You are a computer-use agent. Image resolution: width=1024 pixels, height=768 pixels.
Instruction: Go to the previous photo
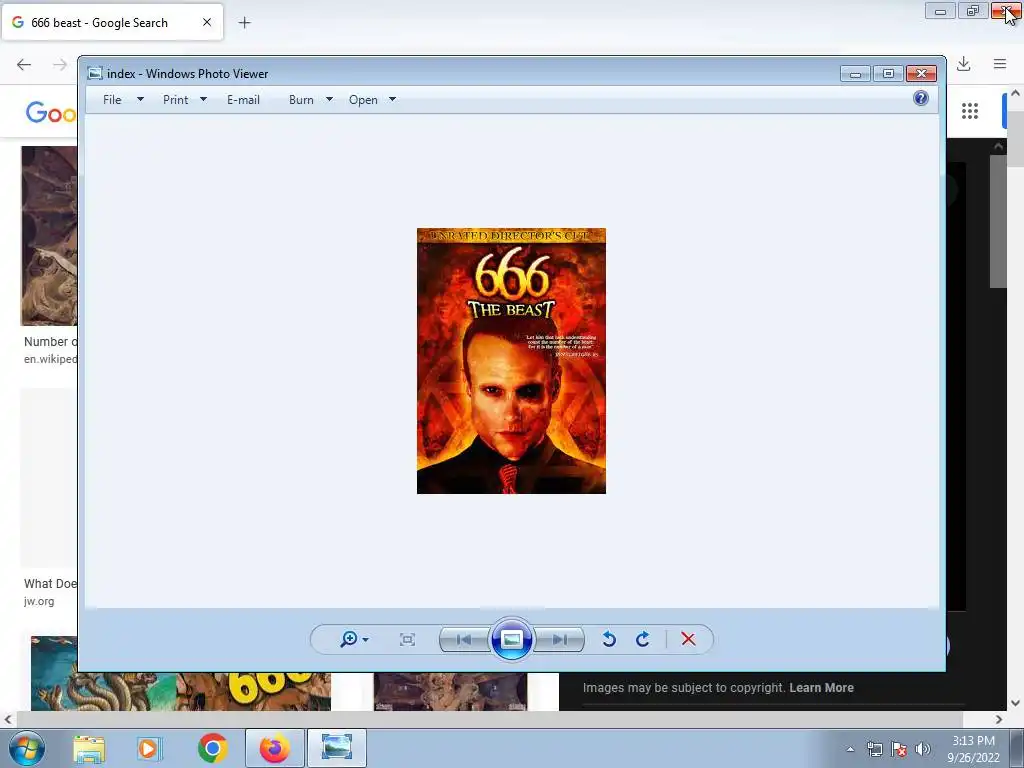(x=464, y=639)
